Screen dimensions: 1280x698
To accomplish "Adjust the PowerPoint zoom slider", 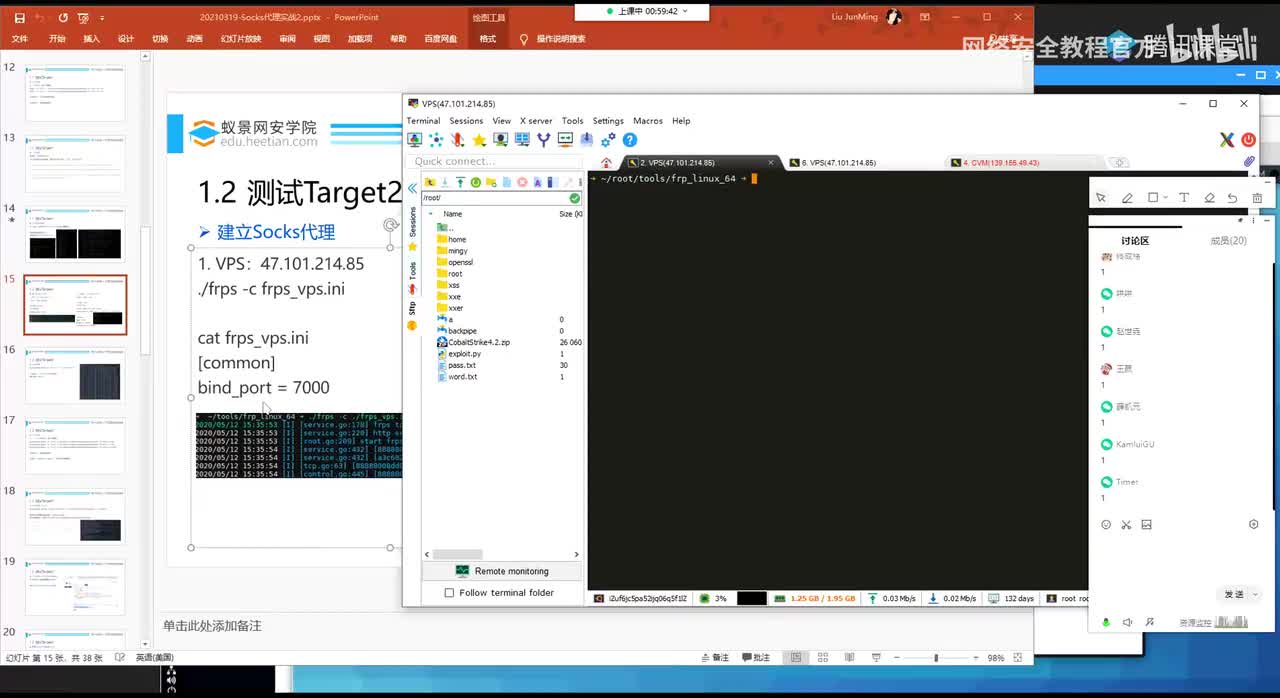I will (x=936, y=658).
